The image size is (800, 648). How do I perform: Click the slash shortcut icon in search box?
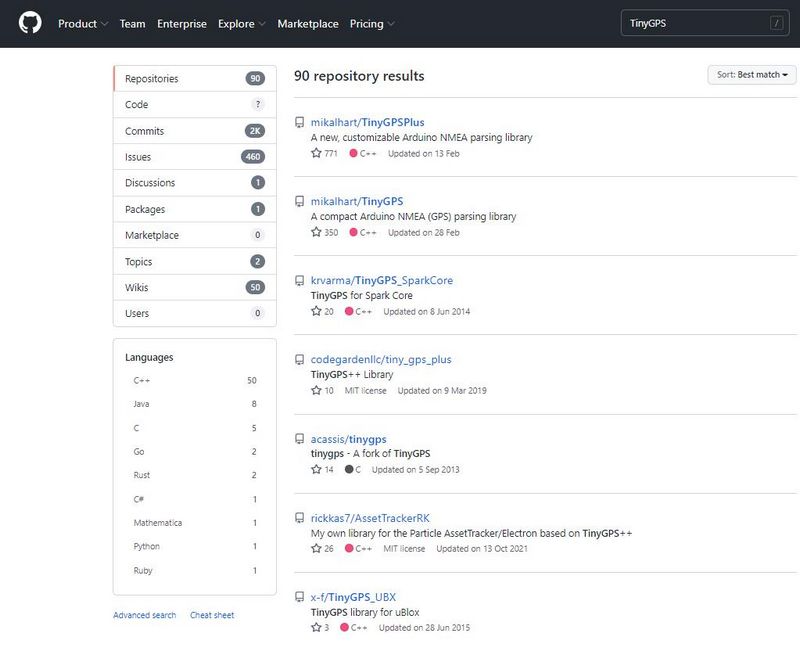pos(776,23)
